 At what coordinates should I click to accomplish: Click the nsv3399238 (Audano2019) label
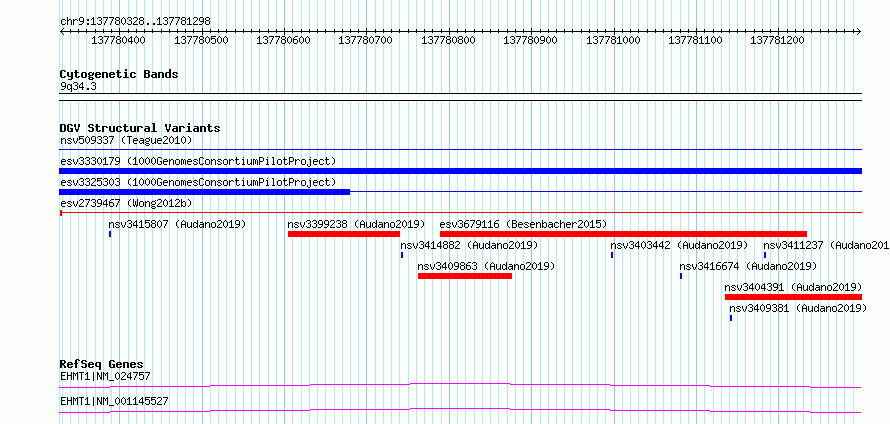(x=356, y=224)
